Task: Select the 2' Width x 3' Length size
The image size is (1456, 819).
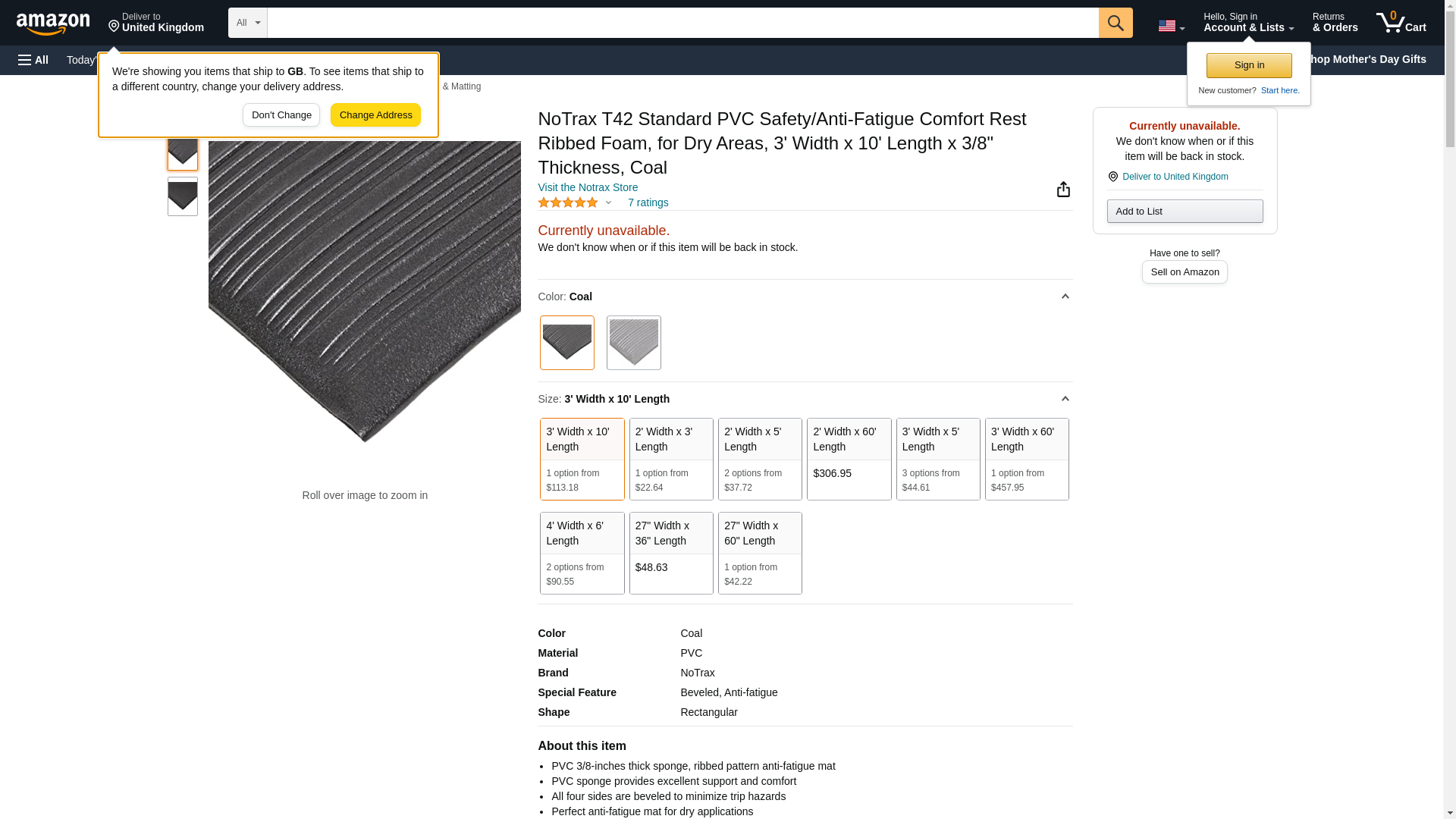Action: (x=670, y=459)
